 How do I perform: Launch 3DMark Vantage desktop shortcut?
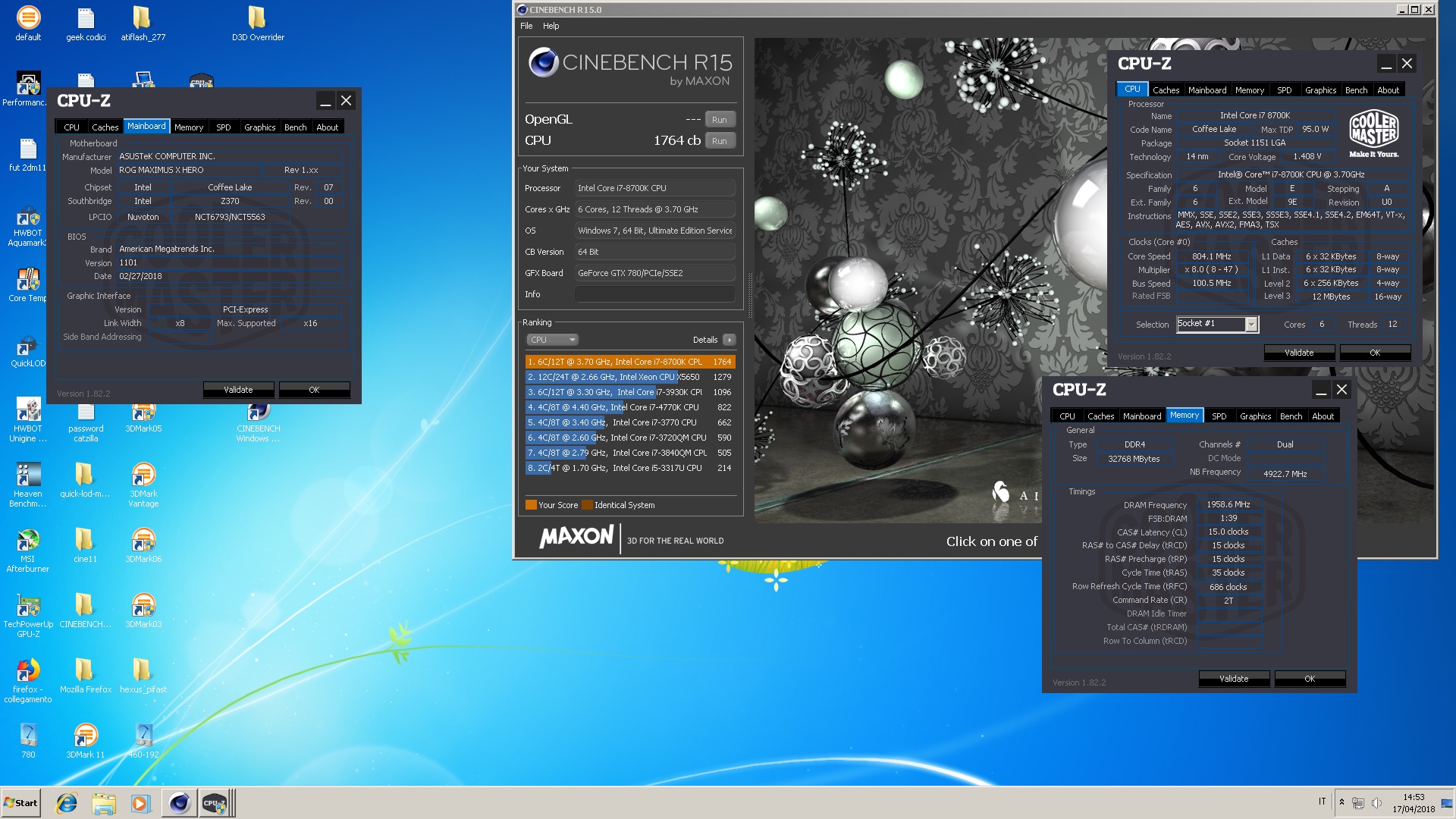click(143, 485)
